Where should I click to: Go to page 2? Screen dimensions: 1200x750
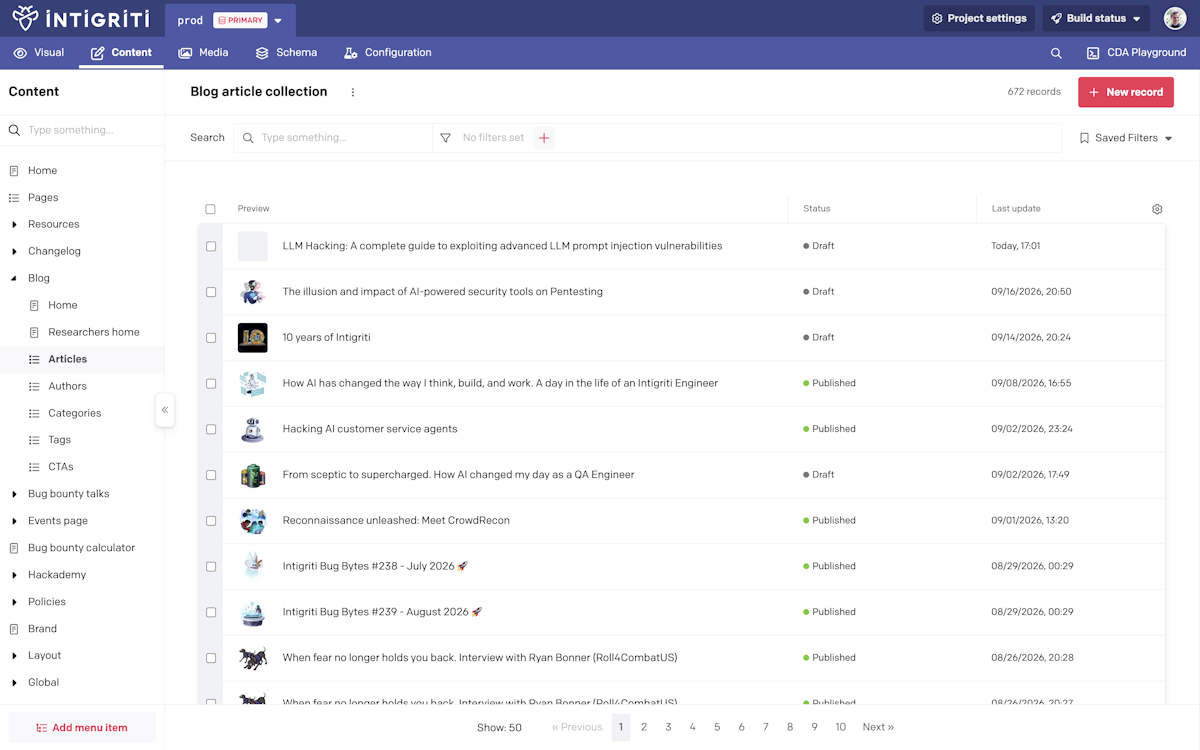point(644,727)
